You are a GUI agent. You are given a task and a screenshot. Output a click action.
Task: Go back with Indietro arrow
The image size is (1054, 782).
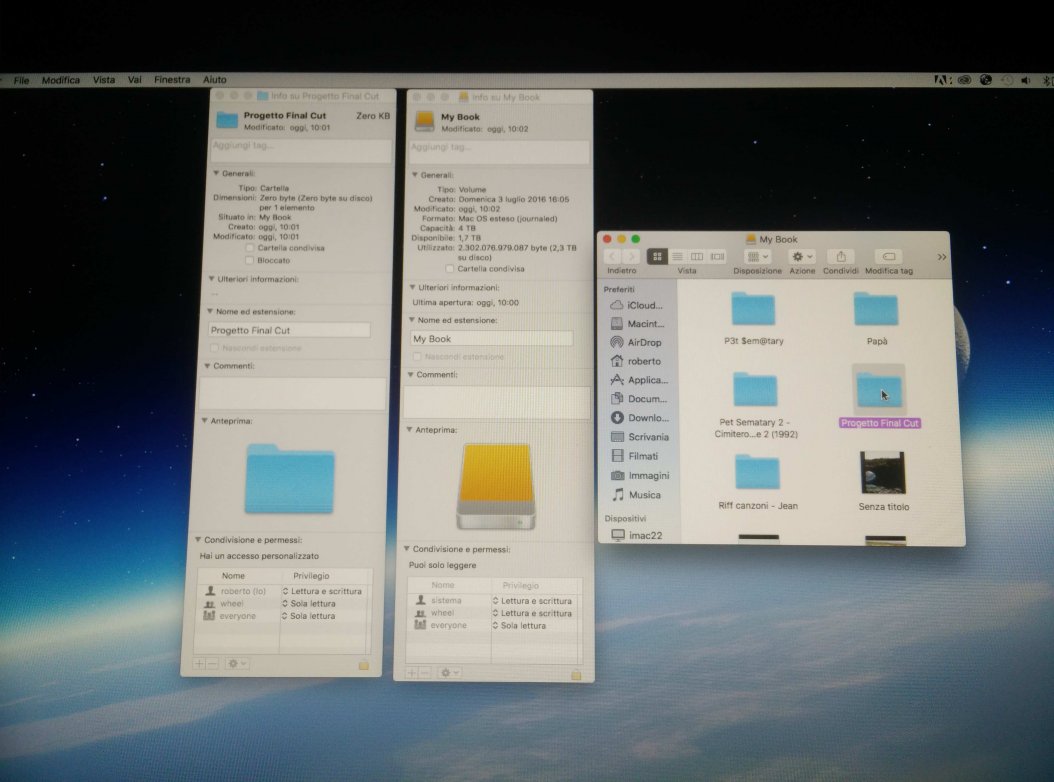click(x=612, y=257)
